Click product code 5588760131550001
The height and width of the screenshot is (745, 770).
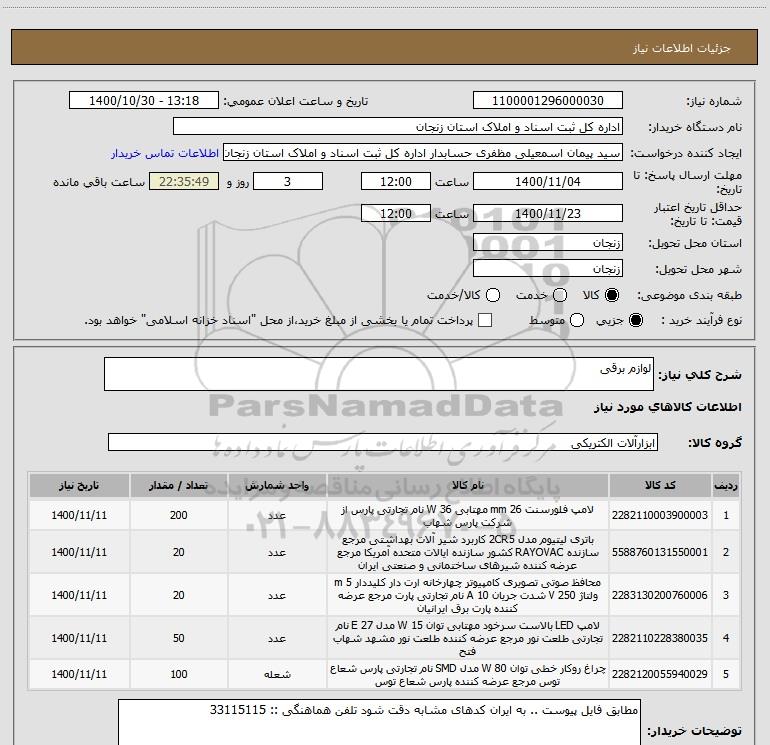pos(660,552)
